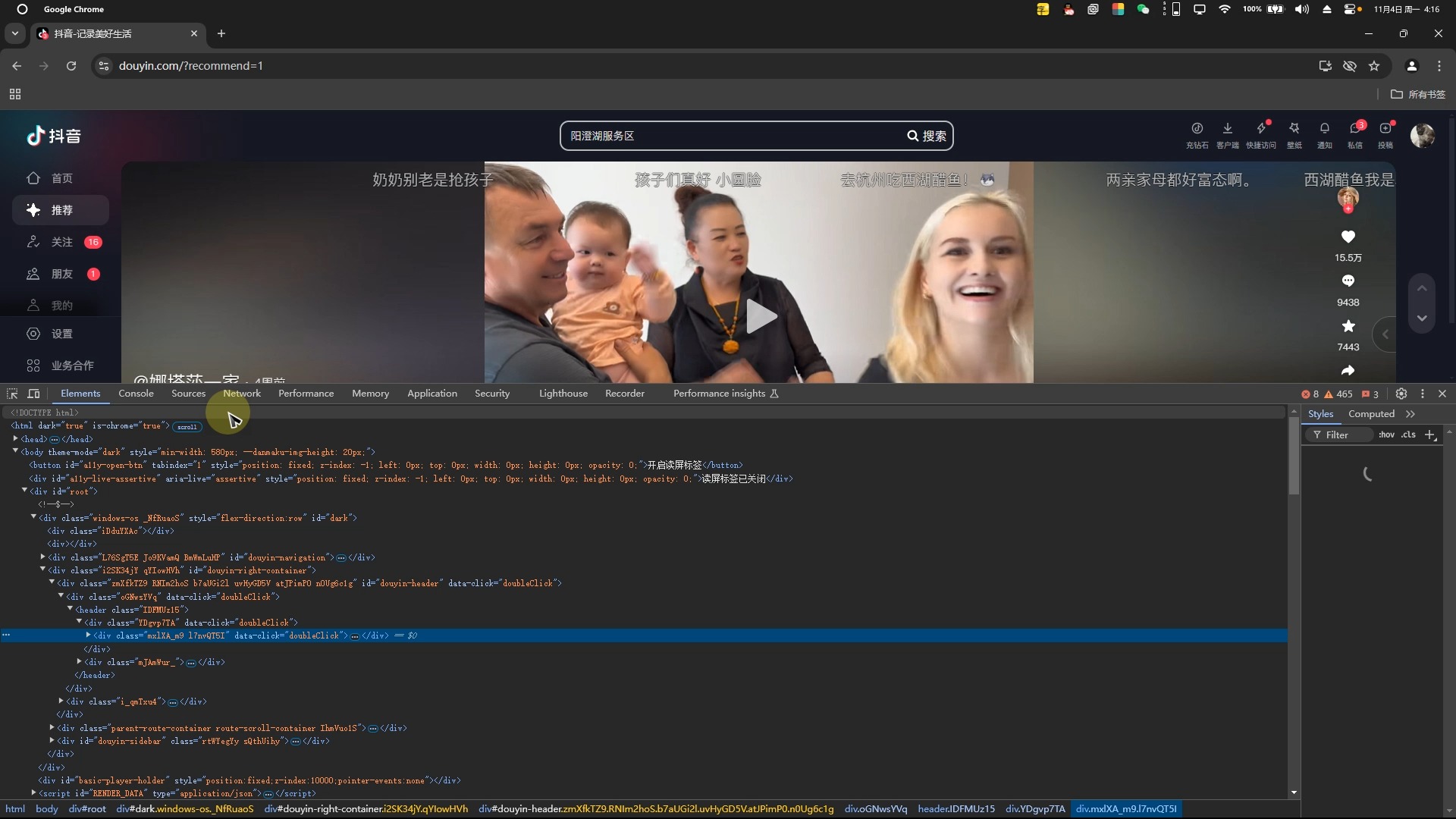
Task: Open 壁纸 wallpaper icon
Action: pos(1294,134)
